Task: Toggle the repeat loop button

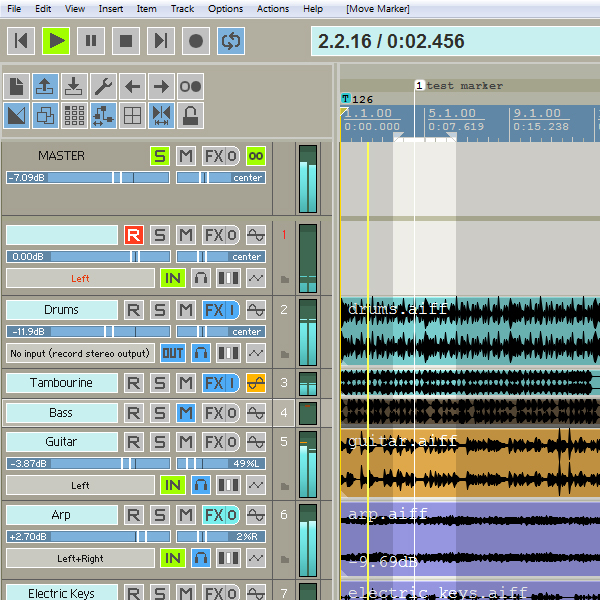Action: 230,41
